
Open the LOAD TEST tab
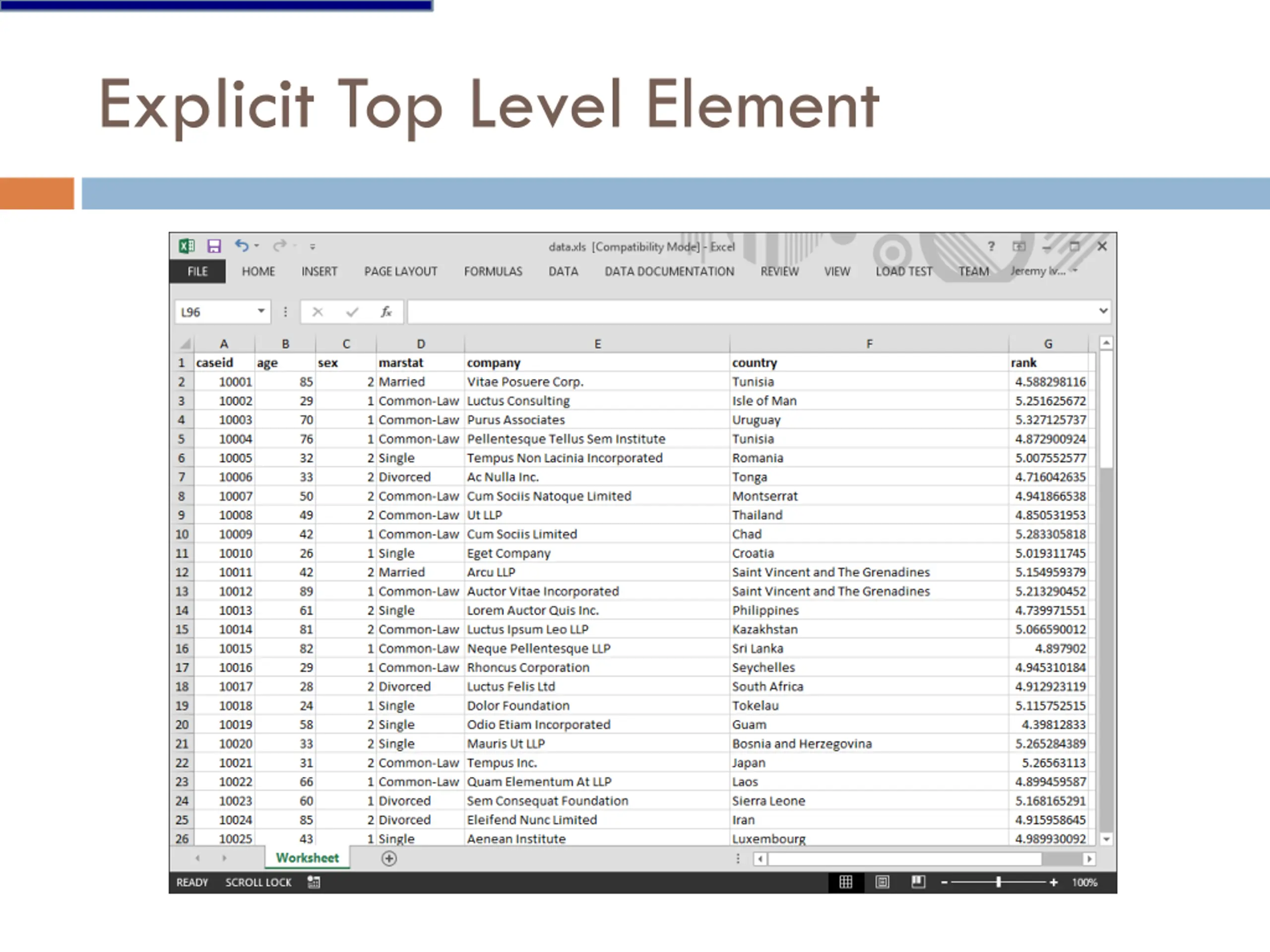pos(904,271)
